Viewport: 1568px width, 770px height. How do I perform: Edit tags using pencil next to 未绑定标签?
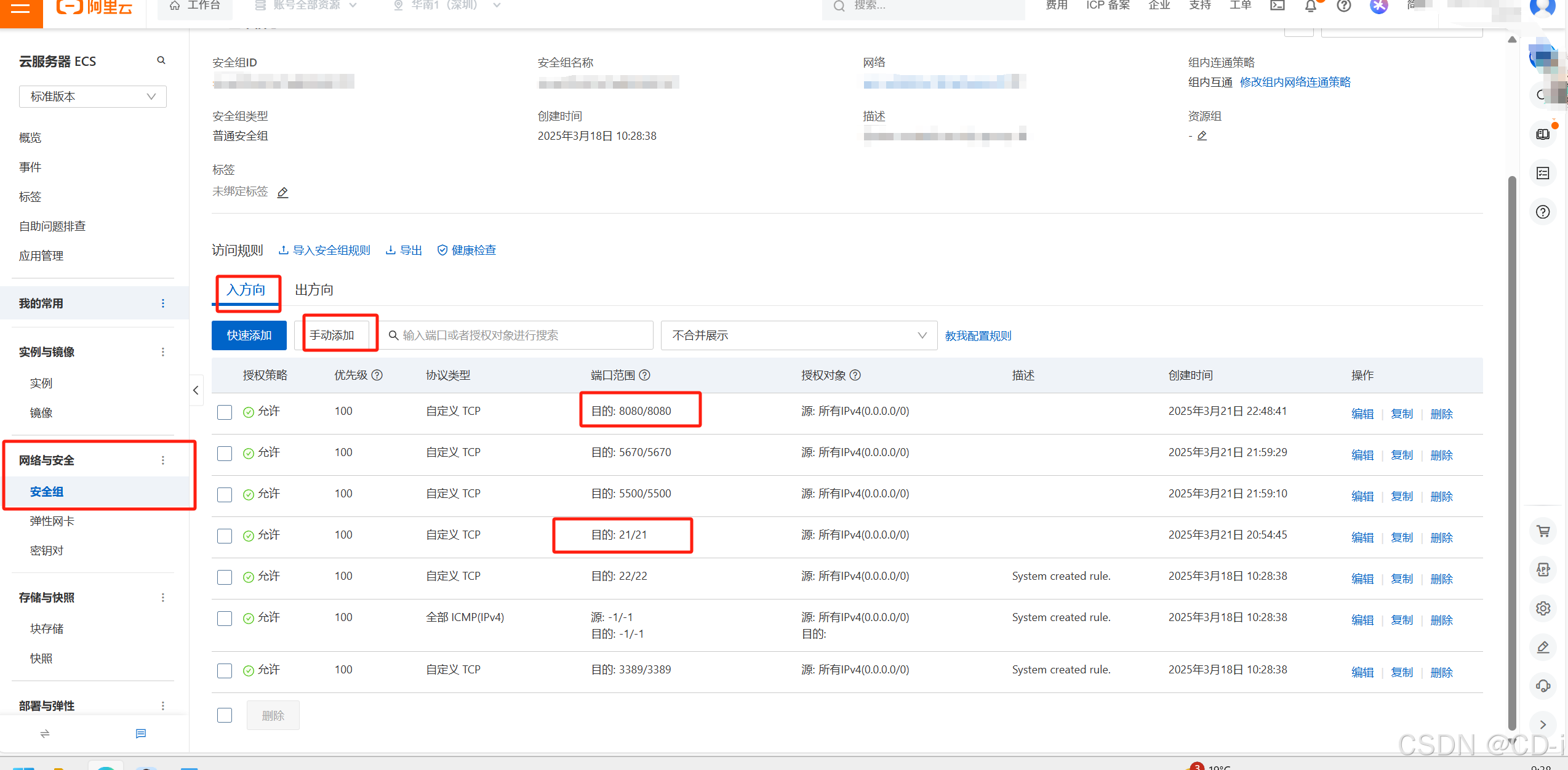[282, 192]
